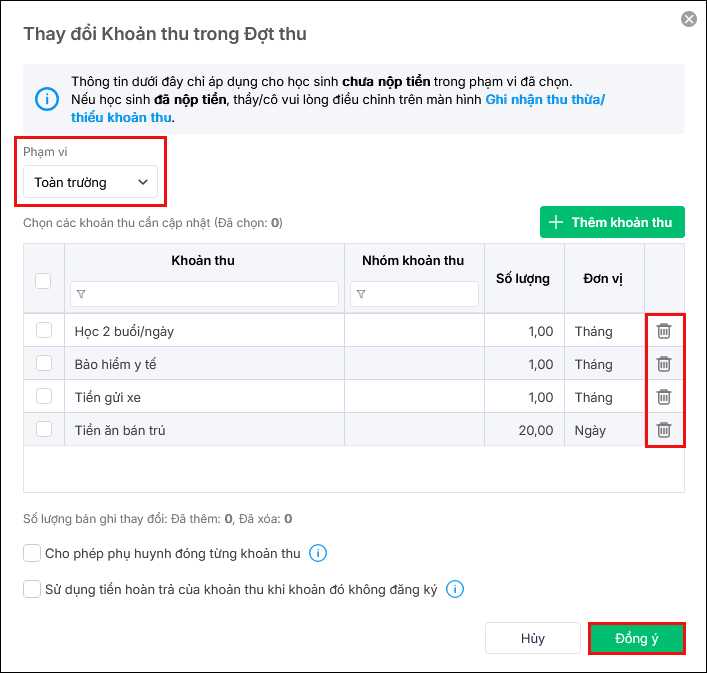This screenshot has width=707, height=673.
Task: Tick the select-all checkbox in table header
Action: coord(44,281)
